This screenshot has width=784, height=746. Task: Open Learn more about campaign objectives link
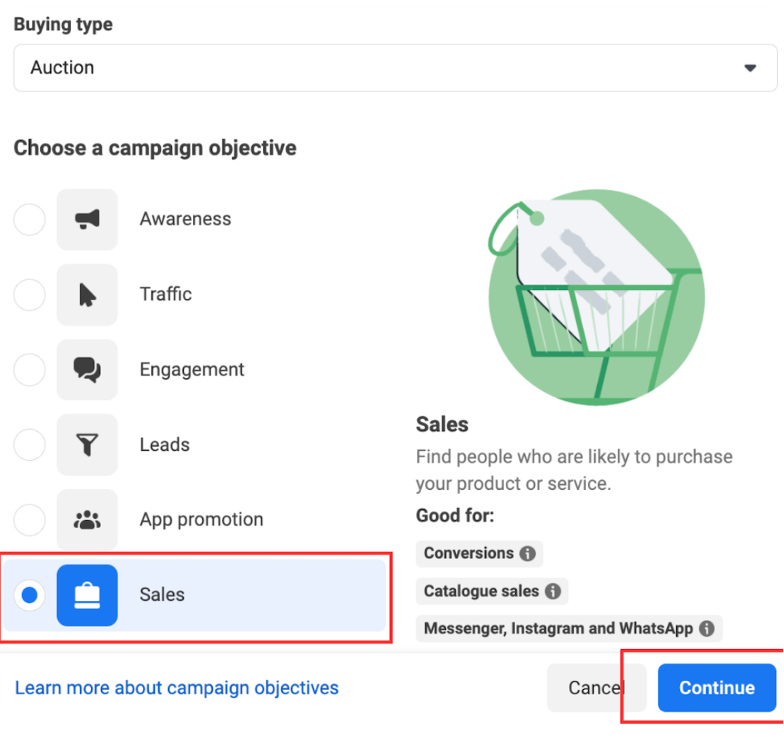point(177,688)
